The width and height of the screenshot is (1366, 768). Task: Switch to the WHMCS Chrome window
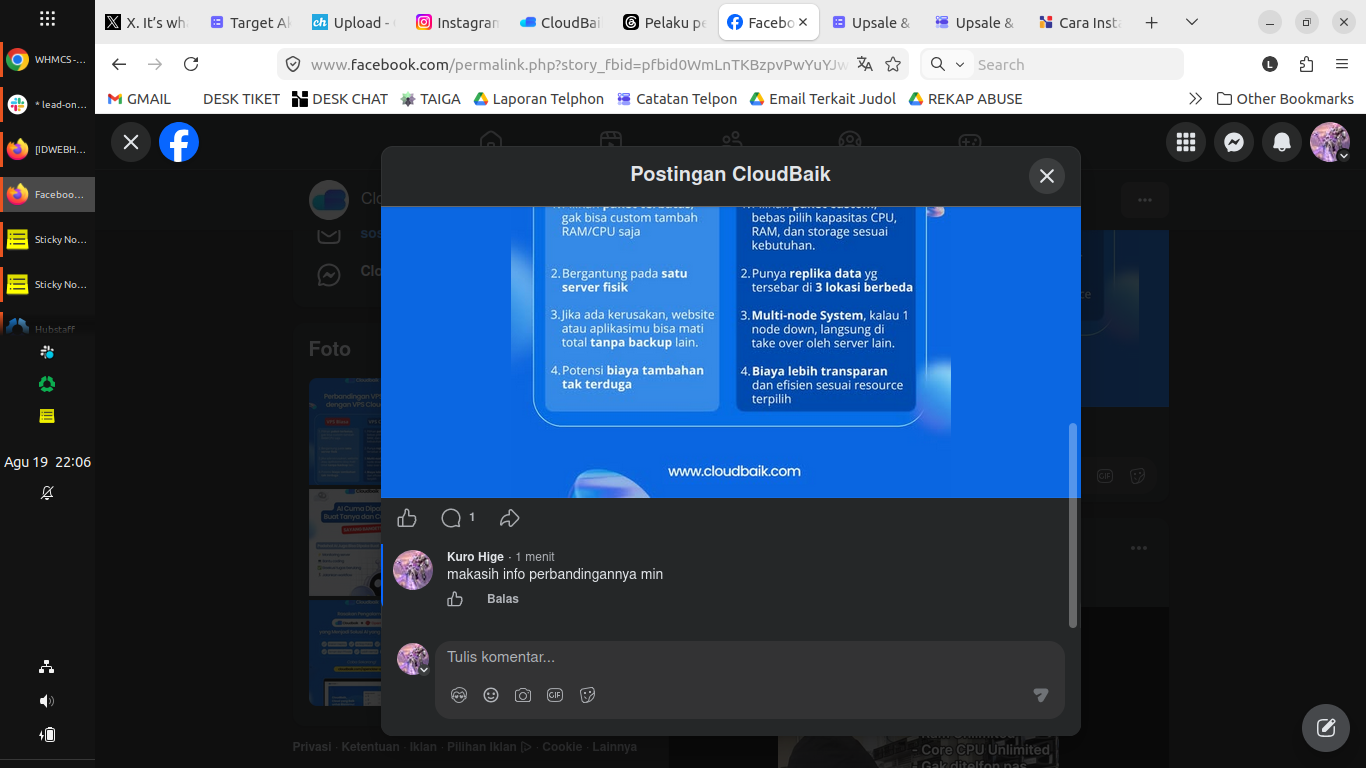click(x=47, y=60)
